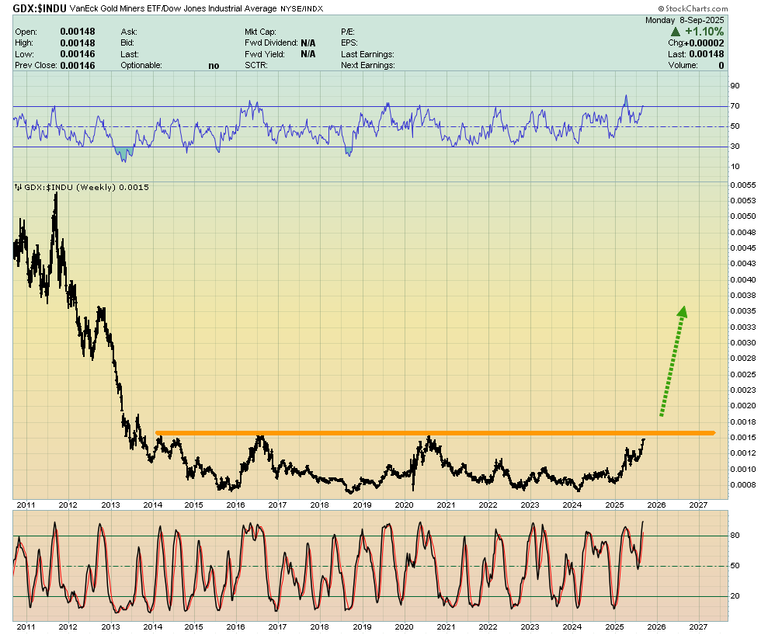Click the green dotted upward arrow
Screen dimensions: 768x634
(x=672, y=360)
